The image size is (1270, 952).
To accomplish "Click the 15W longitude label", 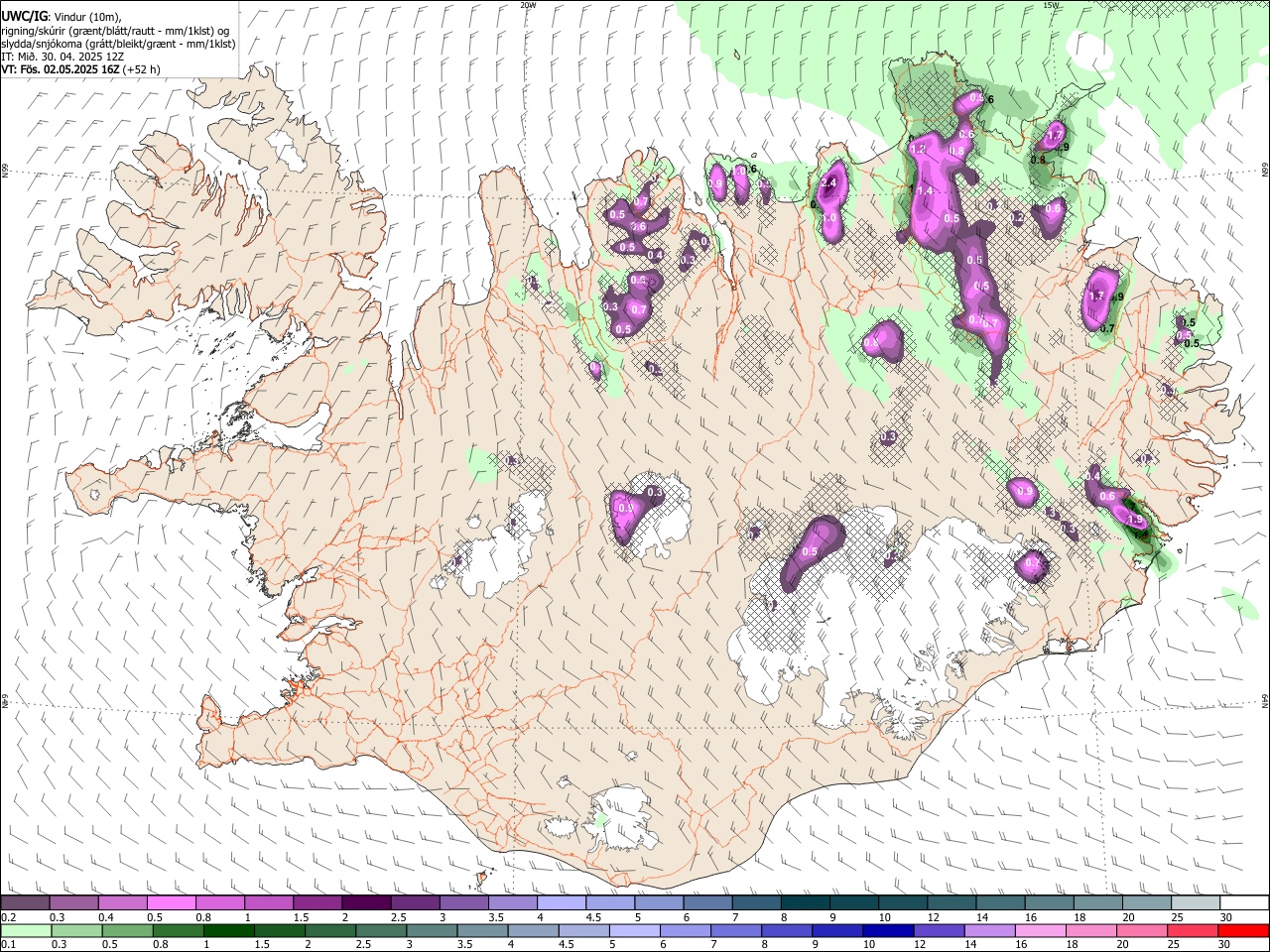I will 1051,5.
